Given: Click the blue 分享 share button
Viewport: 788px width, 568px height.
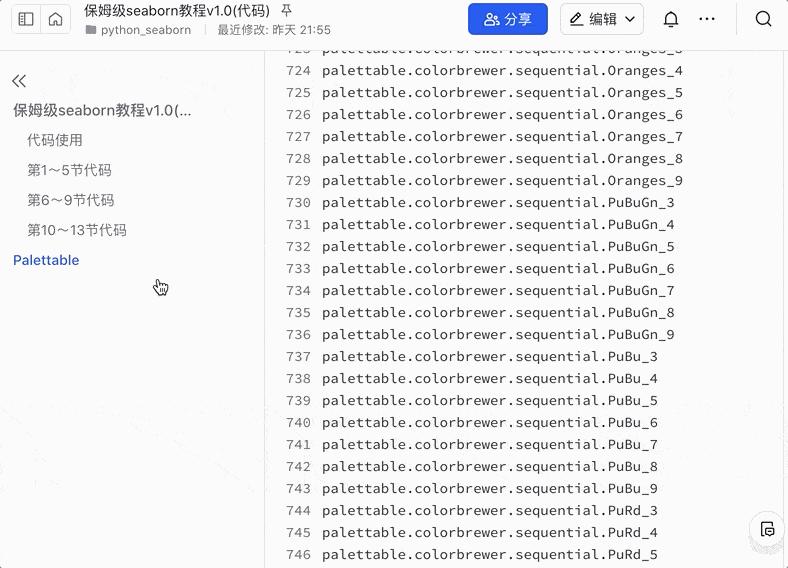Looking at the screenshot, I should point(508,19).
